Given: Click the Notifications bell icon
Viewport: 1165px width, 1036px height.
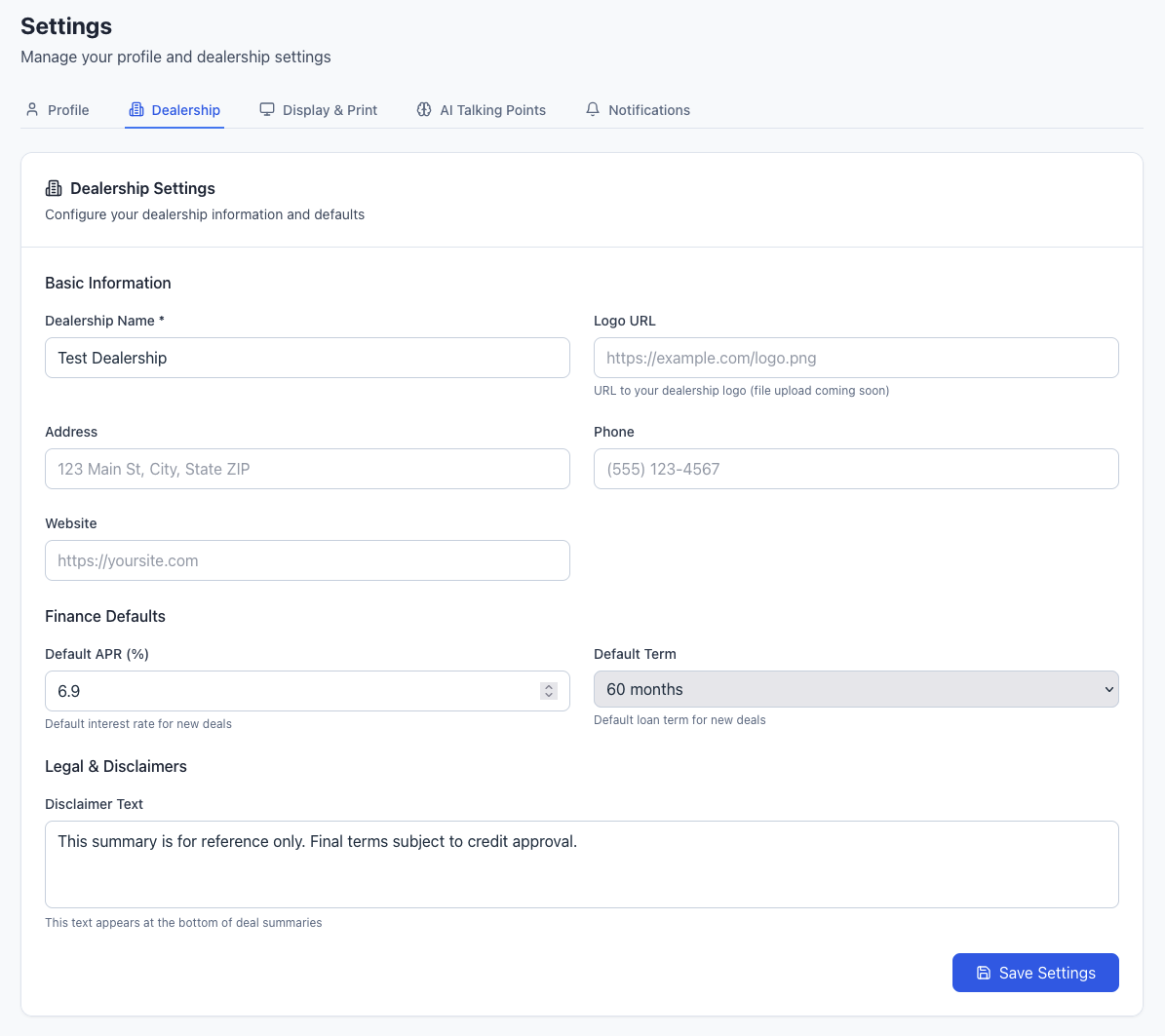Looking at the screenshot, I should [x=593, y=109].
